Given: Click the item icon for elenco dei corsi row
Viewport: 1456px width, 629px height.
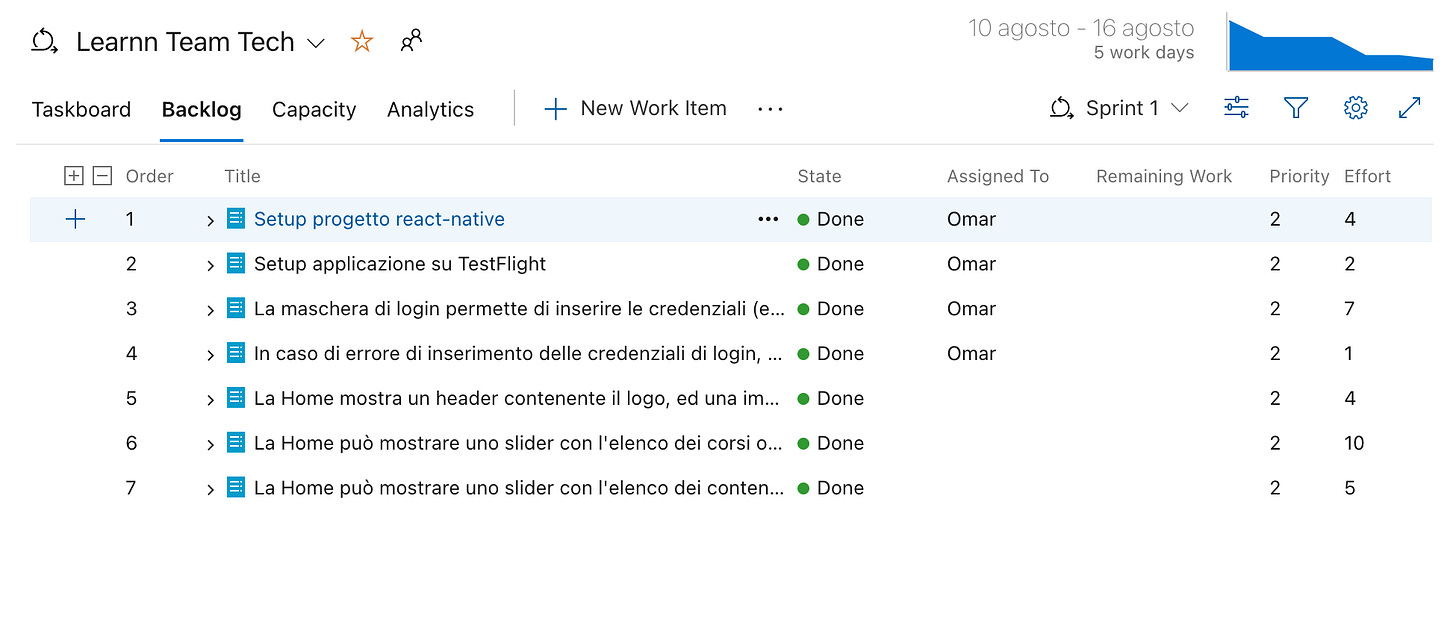Looking at the screenshot, I should [236, 442].
